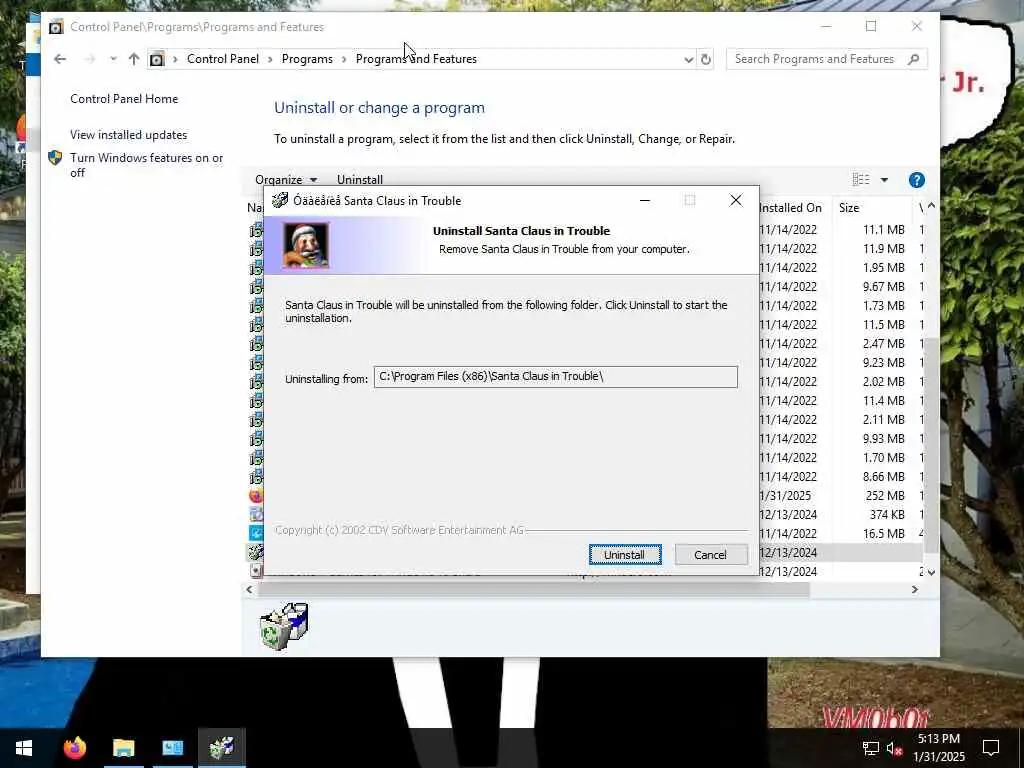Open view options dropdown arrow
The width and height of the screenshot is (1024, 768).
[884, 180]
